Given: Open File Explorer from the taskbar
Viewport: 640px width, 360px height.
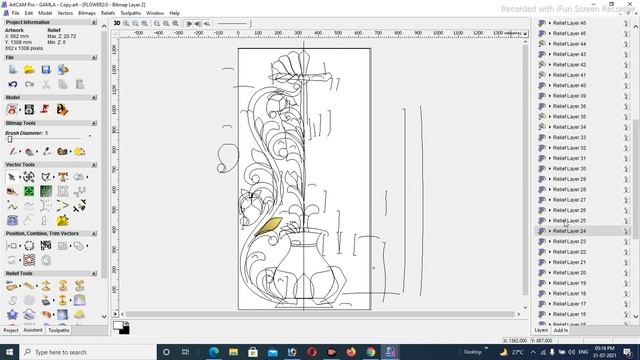Looking at the screenshot, I should 233,352.
